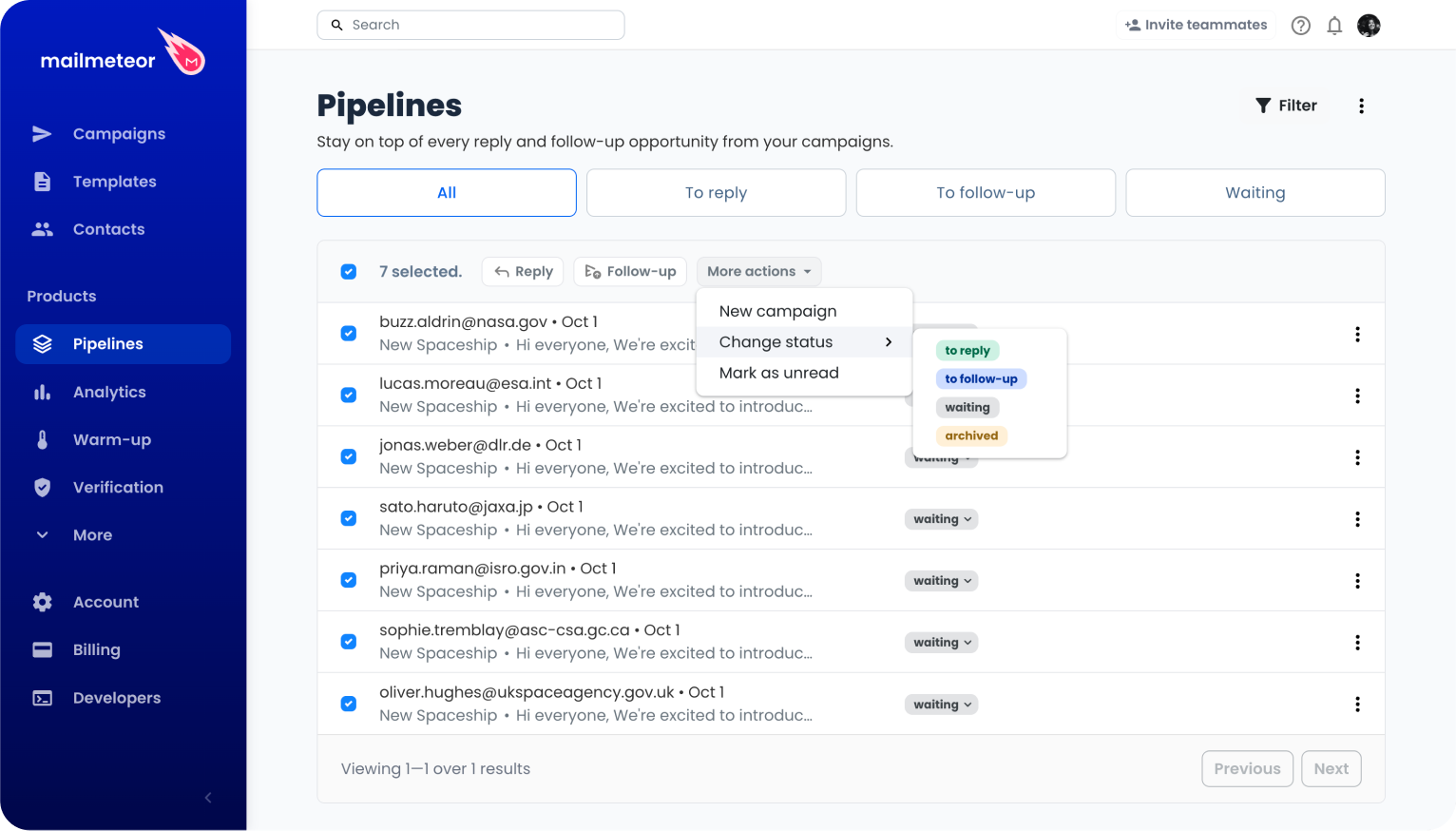Select Mark as unread menu item

click(x=804, y=373)
